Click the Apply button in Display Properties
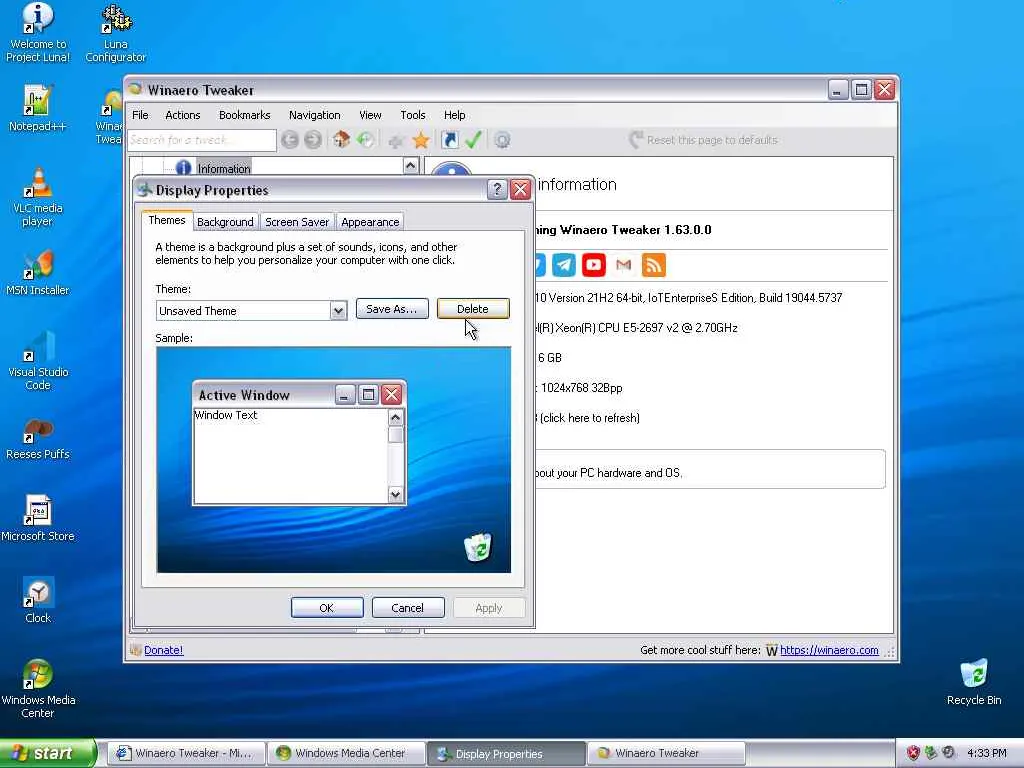The width and height of the screenshot is (1024, 768). (488, 608)
